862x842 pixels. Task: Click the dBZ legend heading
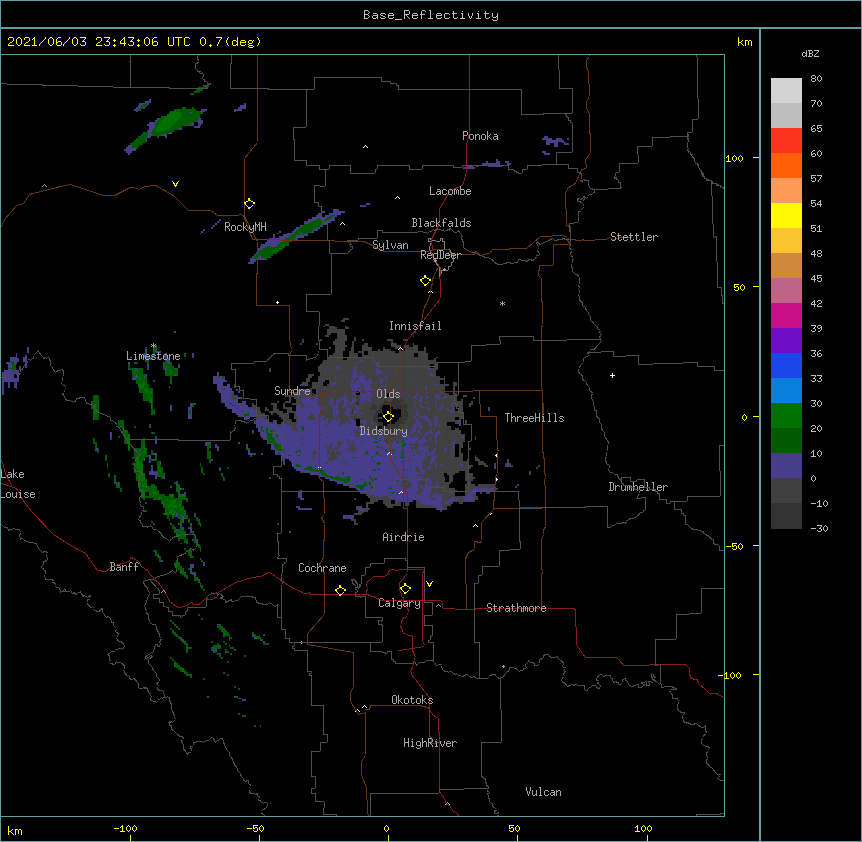[810, 54]
